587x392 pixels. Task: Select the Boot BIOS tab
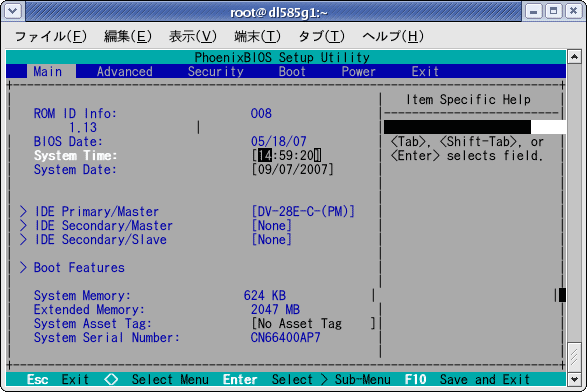point(292,72)
